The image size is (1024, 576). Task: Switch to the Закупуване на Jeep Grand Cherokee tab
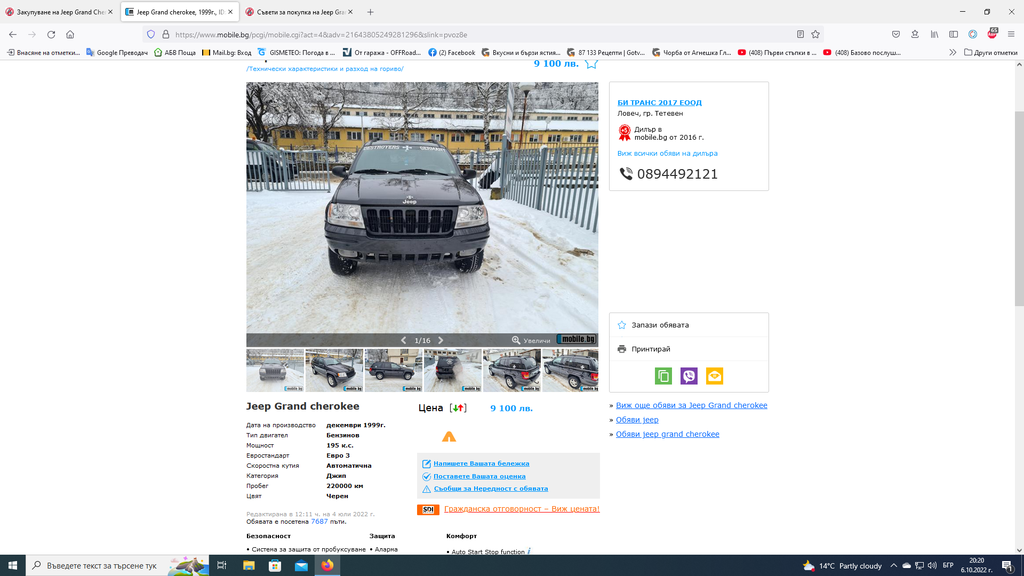point(59,12)
